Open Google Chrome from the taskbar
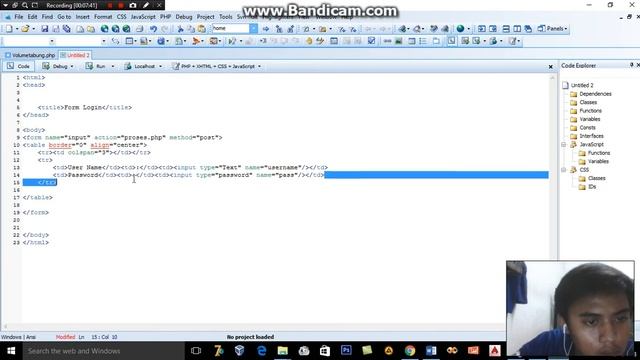Image resolution: width=640 pixels, height=360 pixels. point(410,351)
